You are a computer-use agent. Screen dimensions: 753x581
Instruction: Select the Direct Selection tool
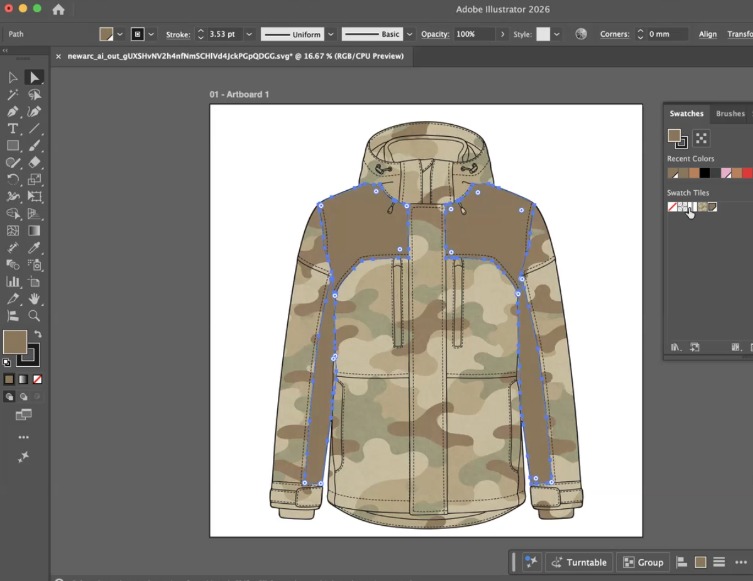[x=34, y=77]
